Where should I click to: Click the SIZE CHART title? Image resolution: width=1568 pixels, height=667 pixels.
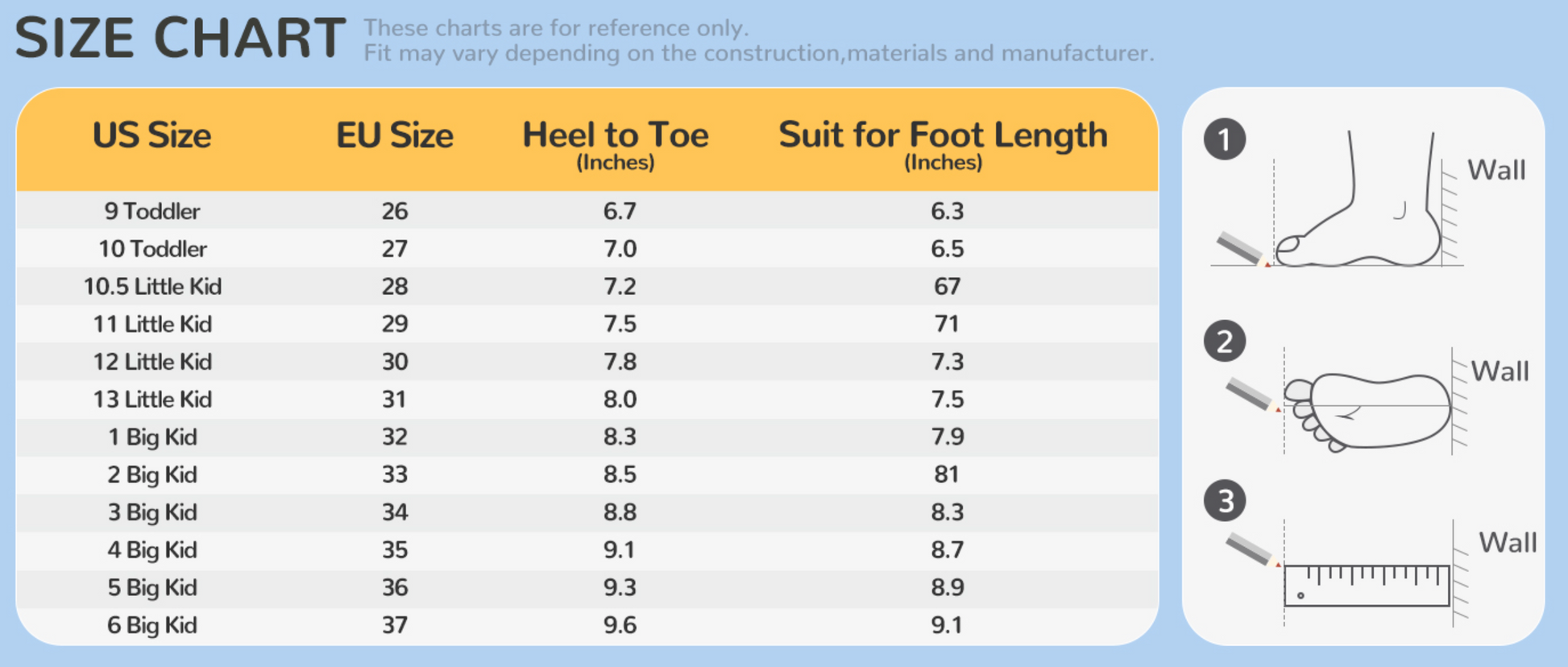click(x=180, y=38)
